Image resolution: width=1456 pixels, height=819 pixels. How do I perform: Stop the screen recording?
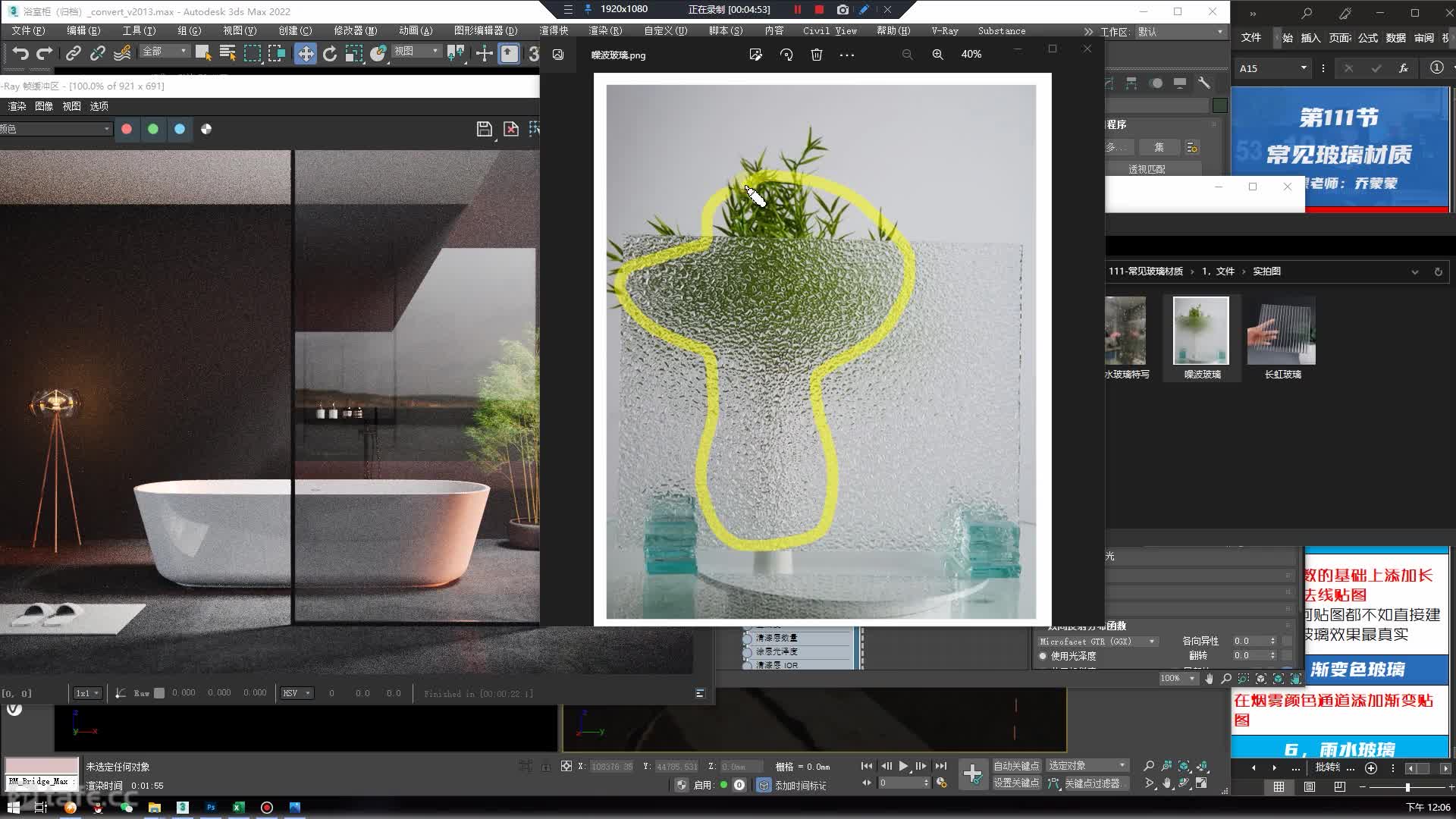819,10
